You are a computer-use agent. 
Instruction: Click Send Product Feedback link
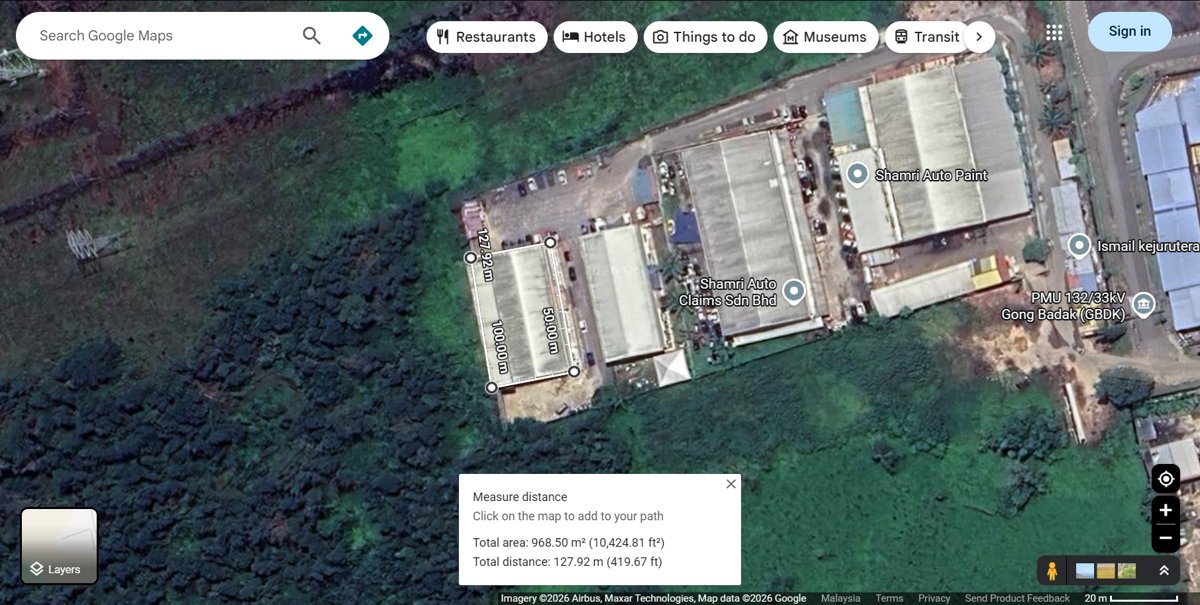pos(1017,598)
